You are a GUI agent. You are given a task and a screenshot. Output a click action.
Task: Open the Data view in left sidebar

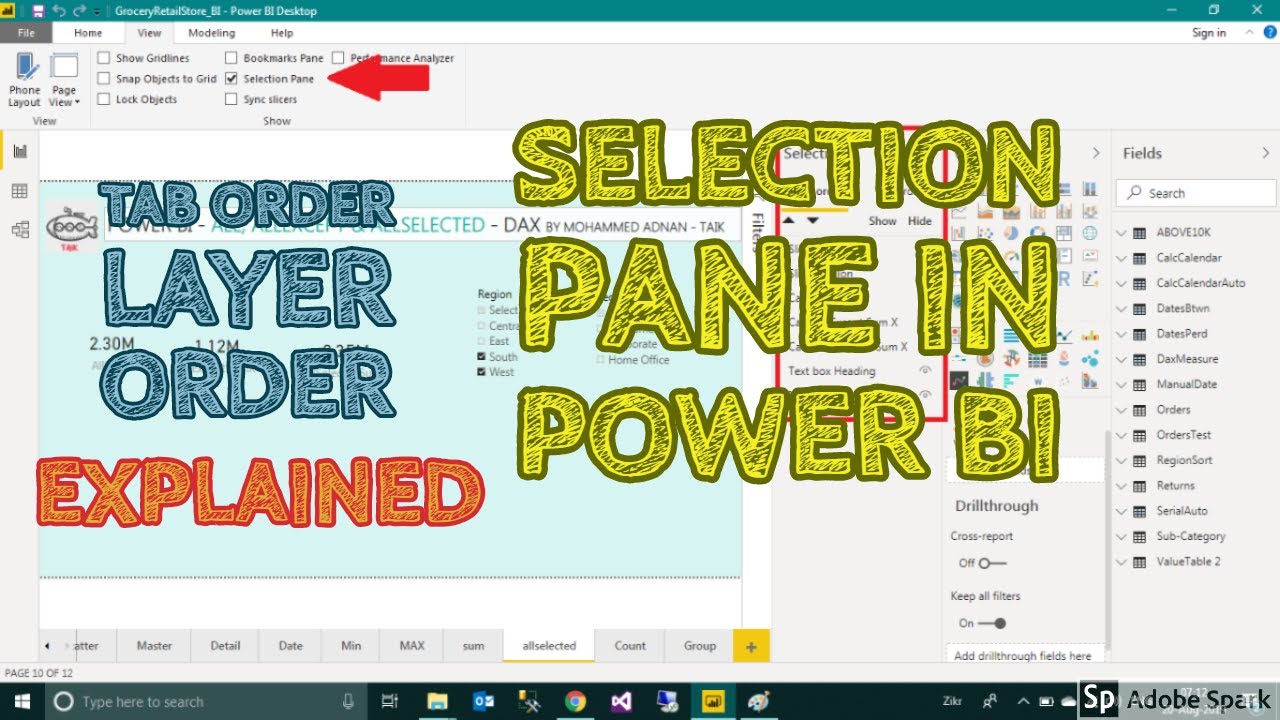[20, 191]
